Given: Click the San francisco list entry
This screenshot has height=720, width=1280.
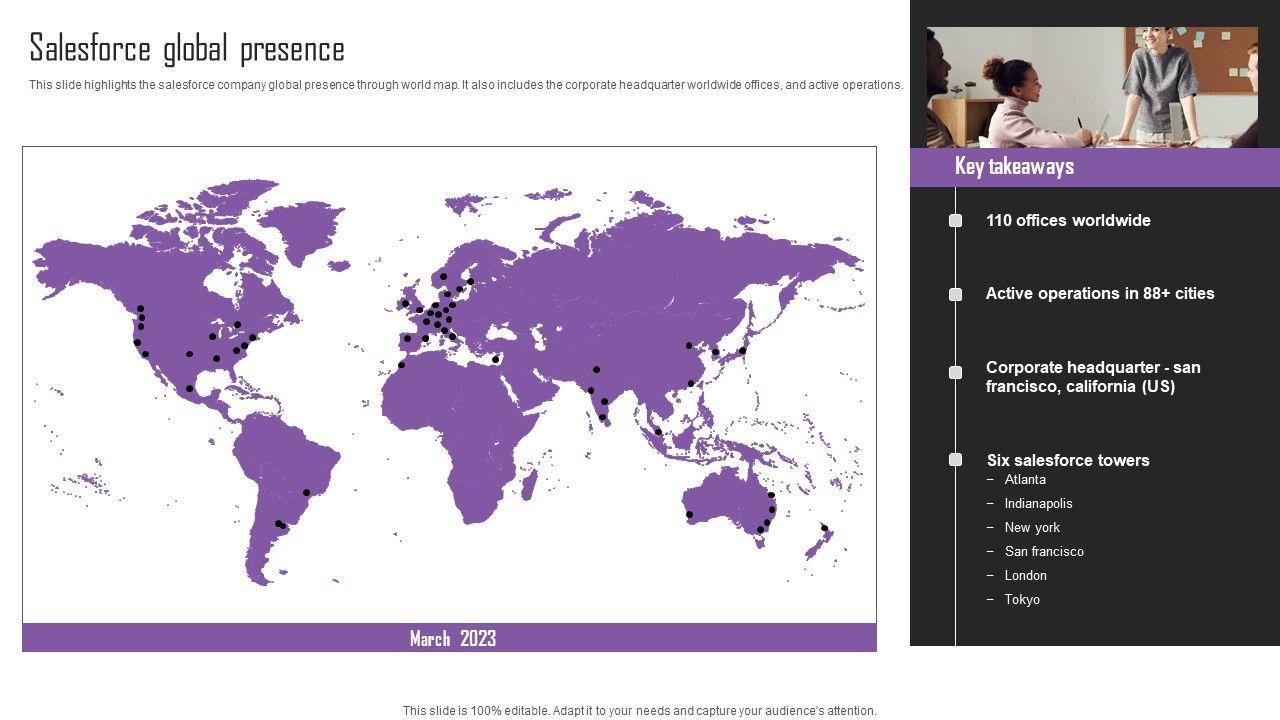Looking at the screenshot, I should 1044,552.
